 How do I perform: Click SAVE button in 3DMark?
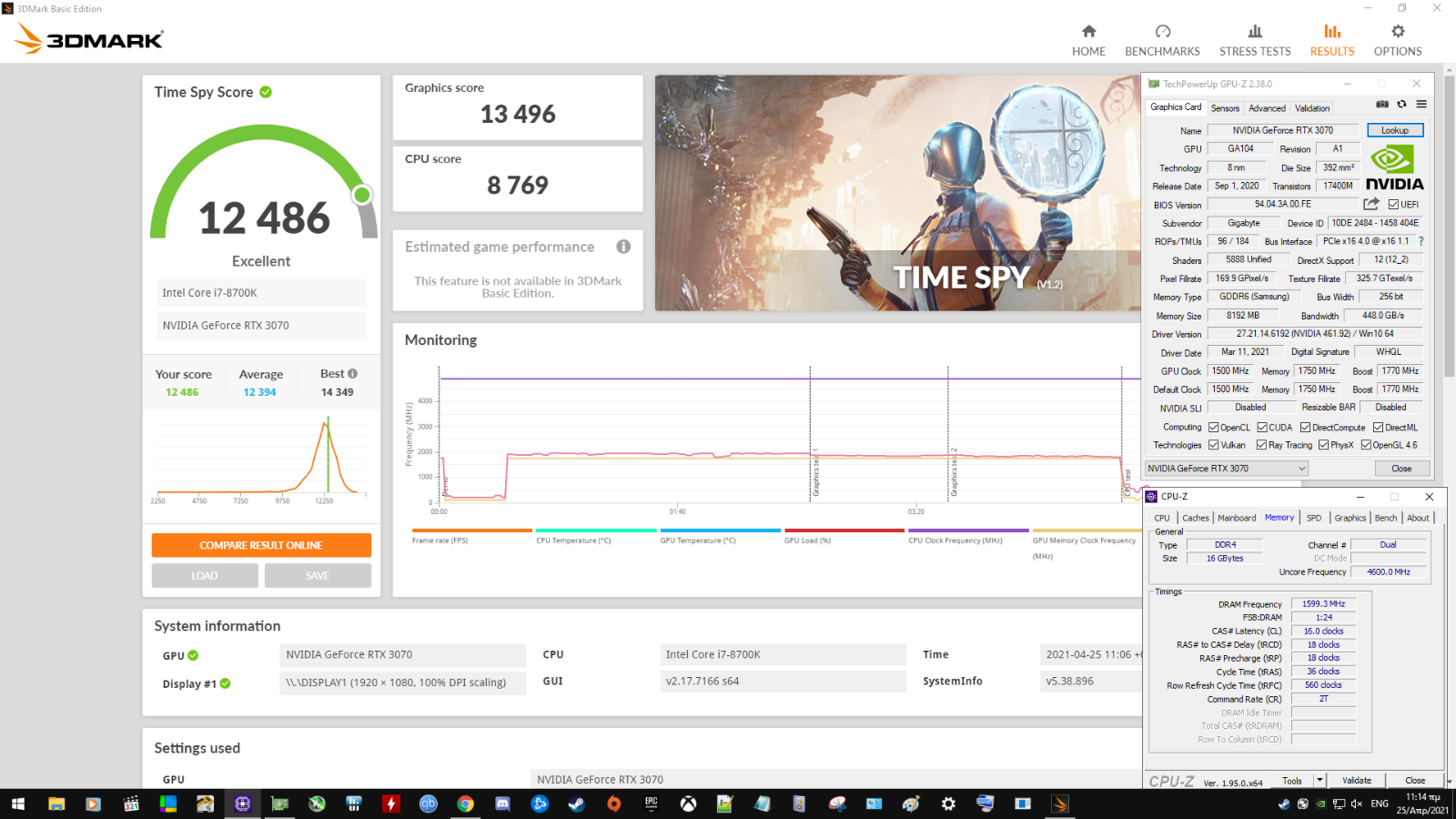(318, 576)
